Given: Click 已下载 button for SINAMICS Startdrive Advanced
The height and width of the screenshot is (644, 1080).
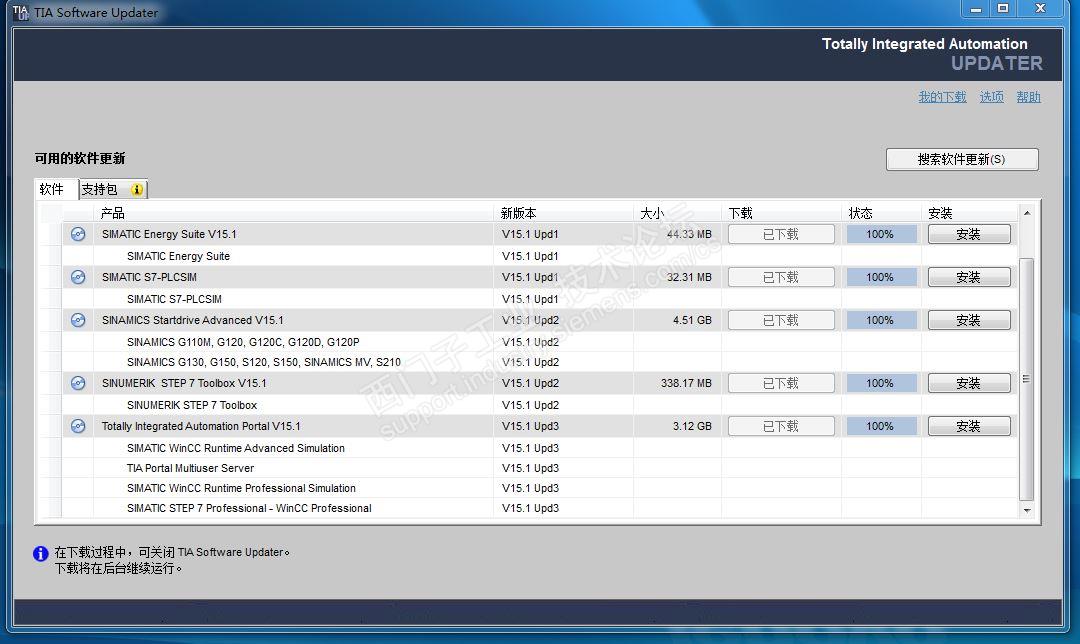Looking at the screenshot, I should pyautogui.click(x=781, y=320).
